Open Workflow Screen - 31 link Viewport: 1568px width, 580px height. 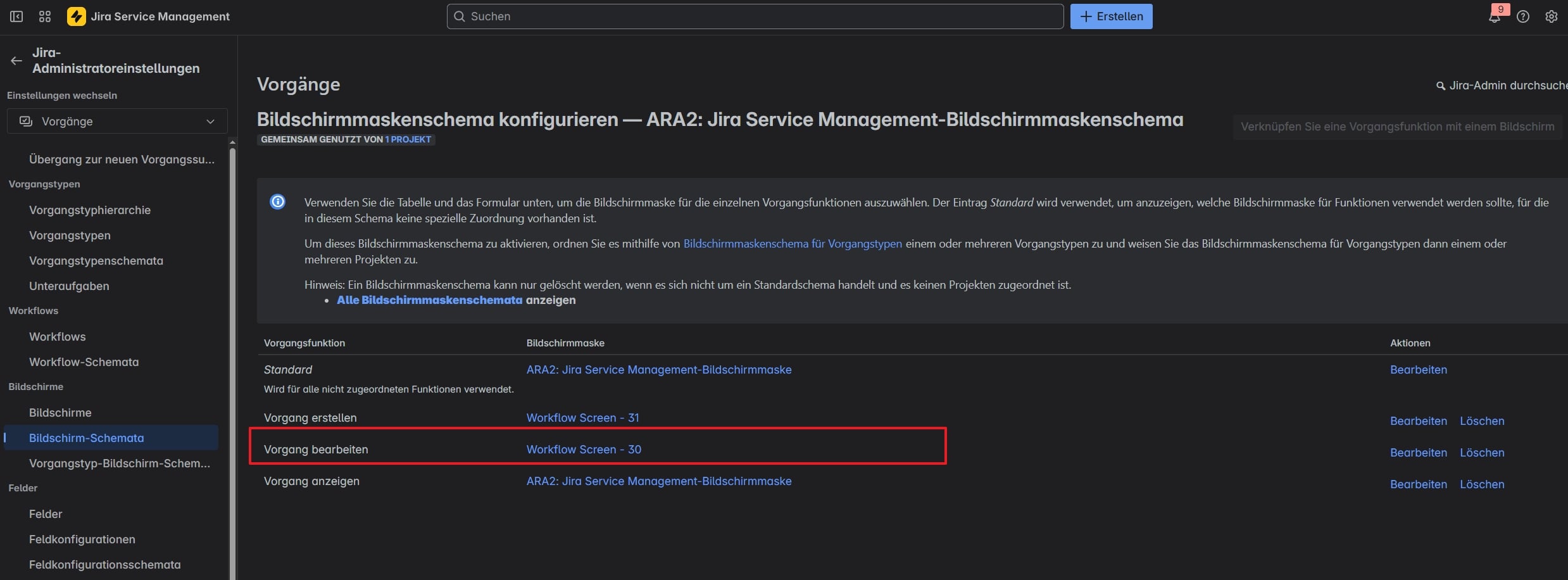point(583,418)
